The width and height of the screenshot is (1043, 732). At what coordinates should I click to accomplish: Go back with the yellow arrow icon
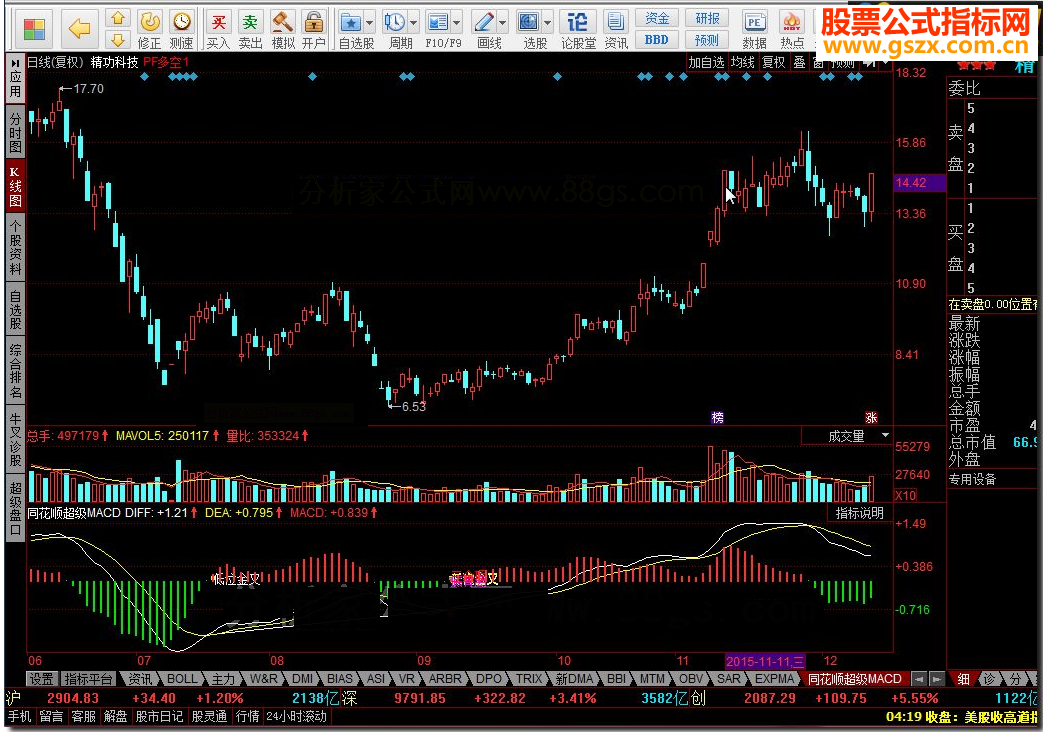point(80,29)
